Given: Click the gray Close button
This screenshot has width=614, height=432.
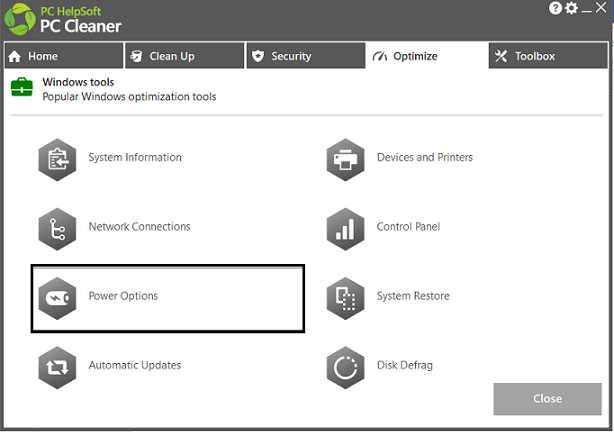Looking at the screenshot, I should pos(547,399).
